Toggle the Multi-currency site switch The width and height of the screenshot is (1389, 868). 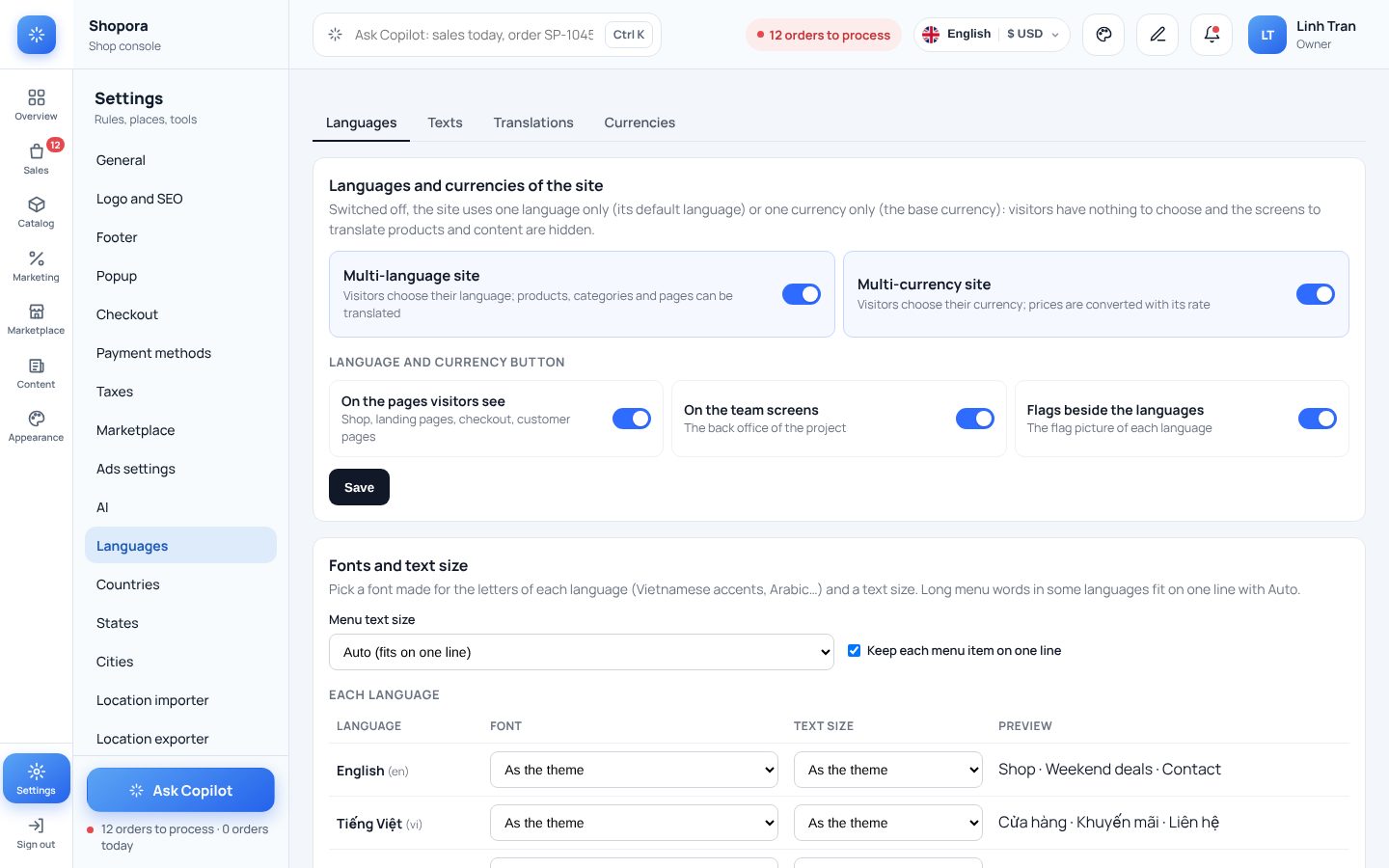1316,294
